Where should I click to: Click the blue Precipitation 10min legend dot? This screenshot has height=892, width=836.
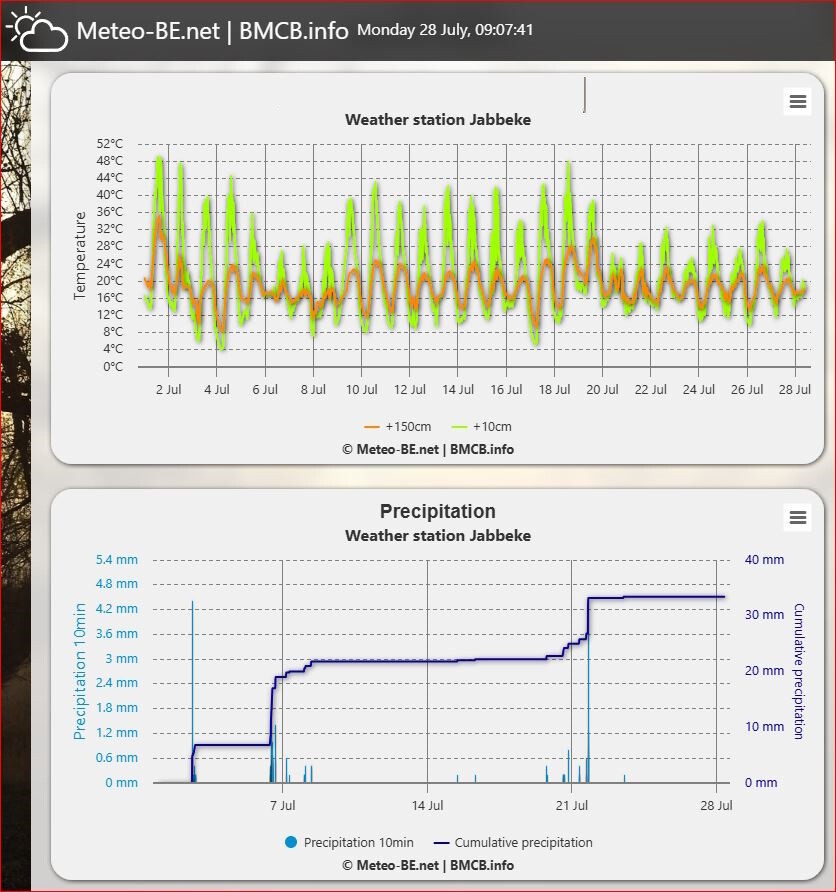point(291,843)
